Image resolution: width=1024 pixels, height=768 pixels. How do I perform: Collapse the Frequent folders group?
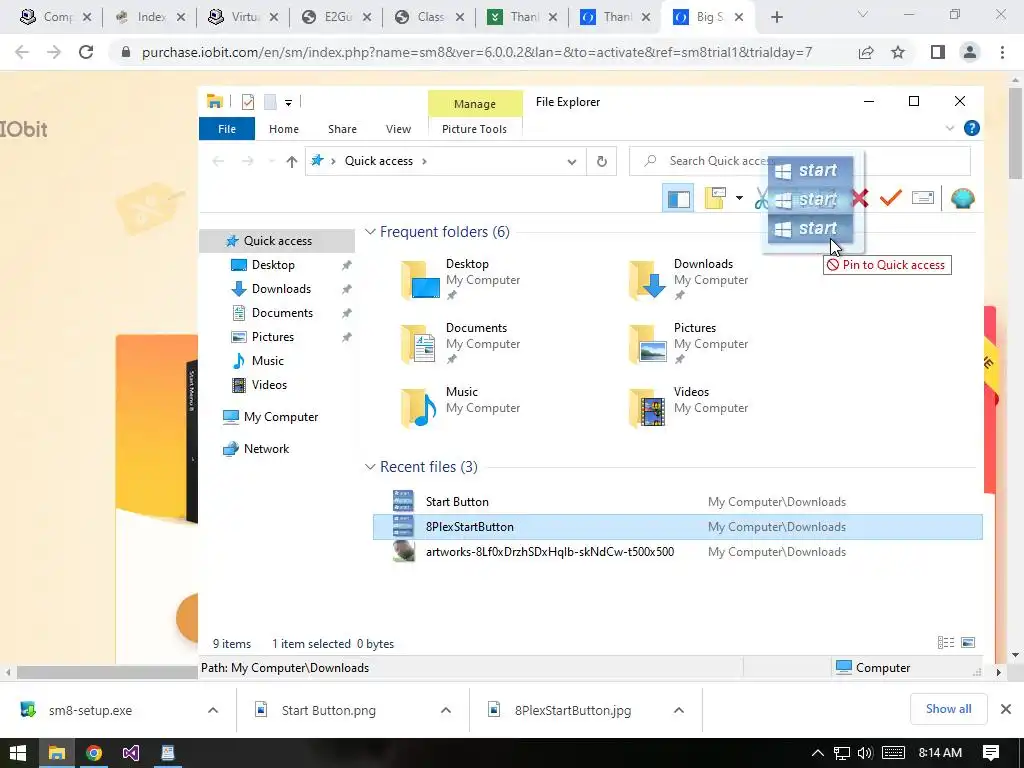pos(370,232)
